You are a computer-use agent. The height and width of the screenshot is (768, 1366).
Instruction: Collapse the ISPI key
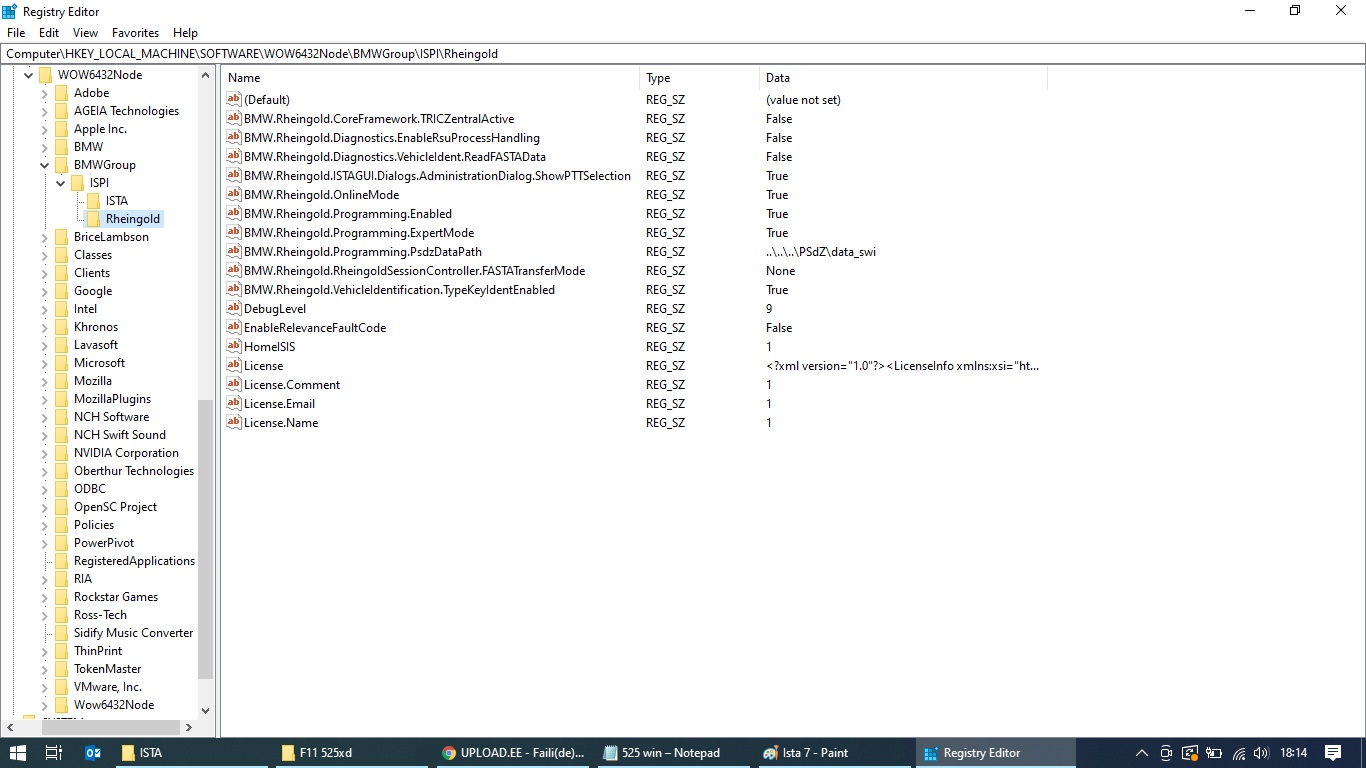[60, 183]
